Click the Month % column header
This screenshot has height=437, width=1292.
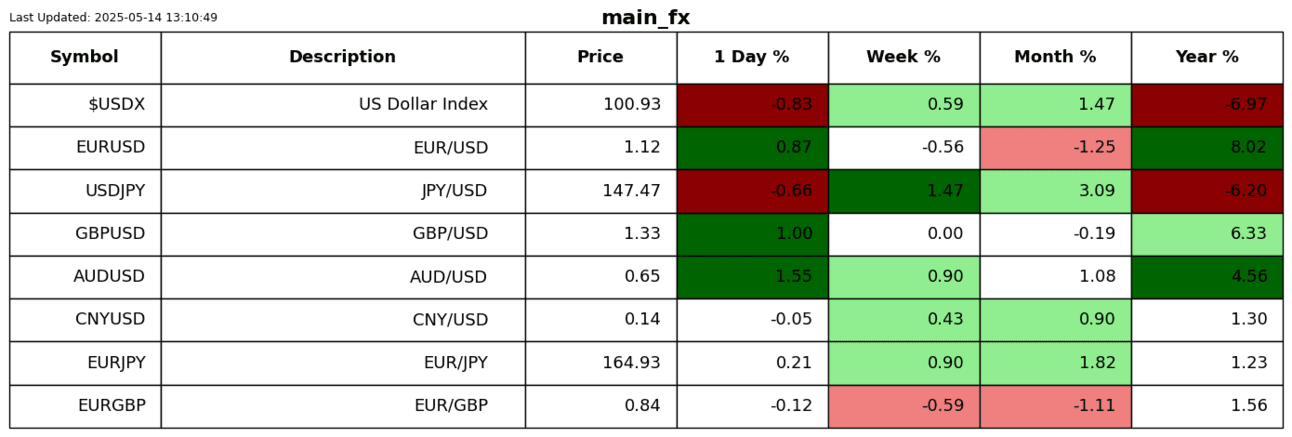pos(1055,57)
